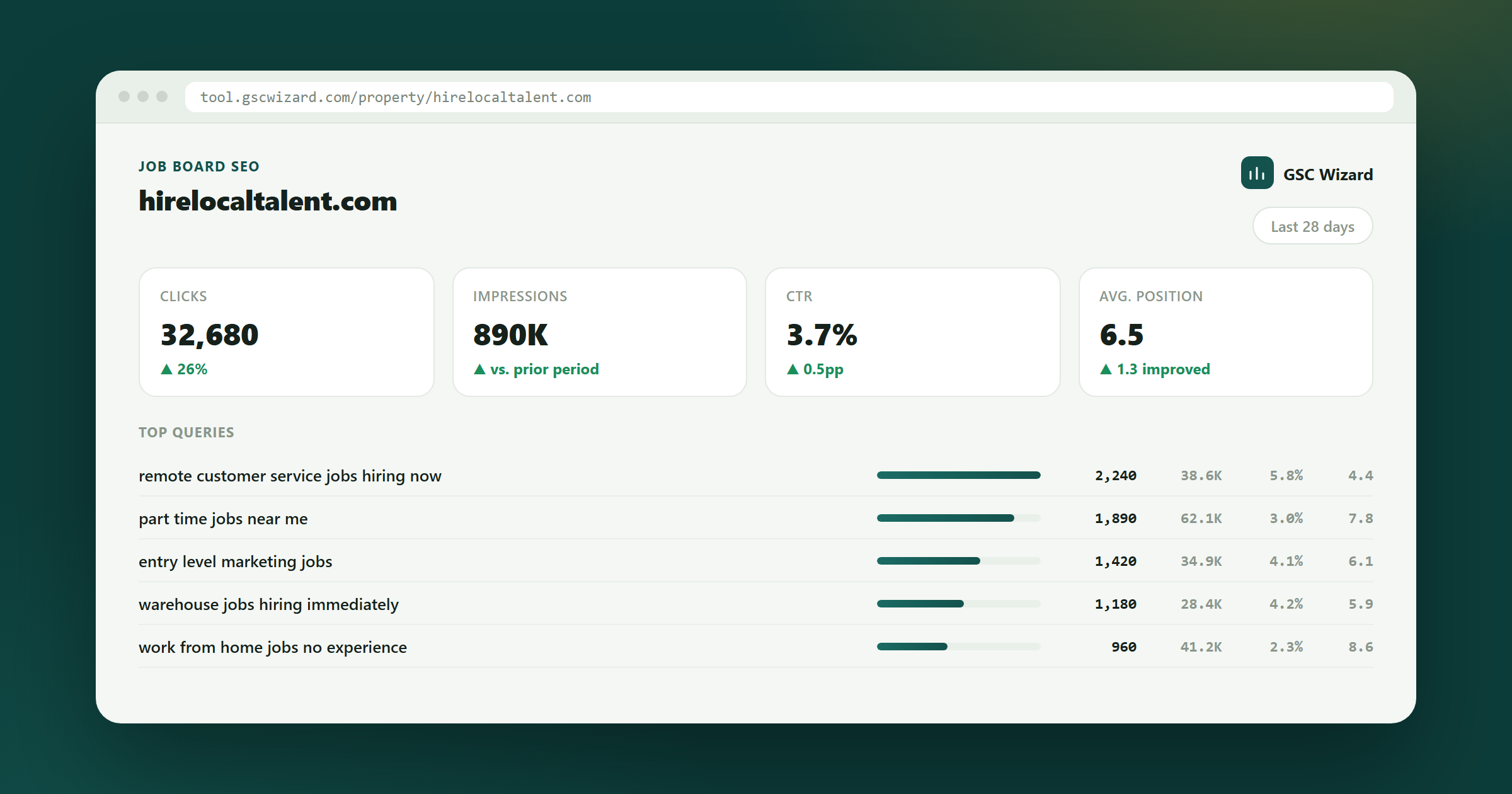The image size is (1512, 794).
Task: Click the 4.4 position value
Action: 1361,476
